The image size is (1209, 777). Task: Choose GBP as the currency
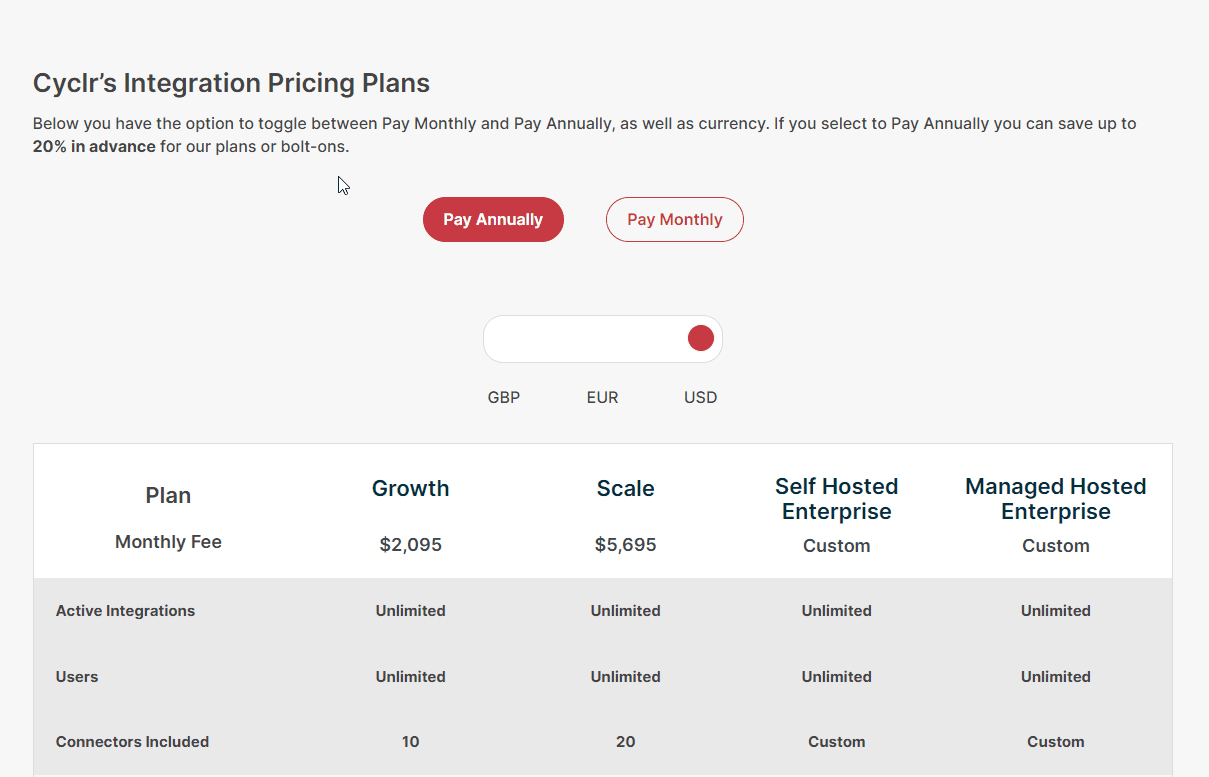tap(504, 397)
